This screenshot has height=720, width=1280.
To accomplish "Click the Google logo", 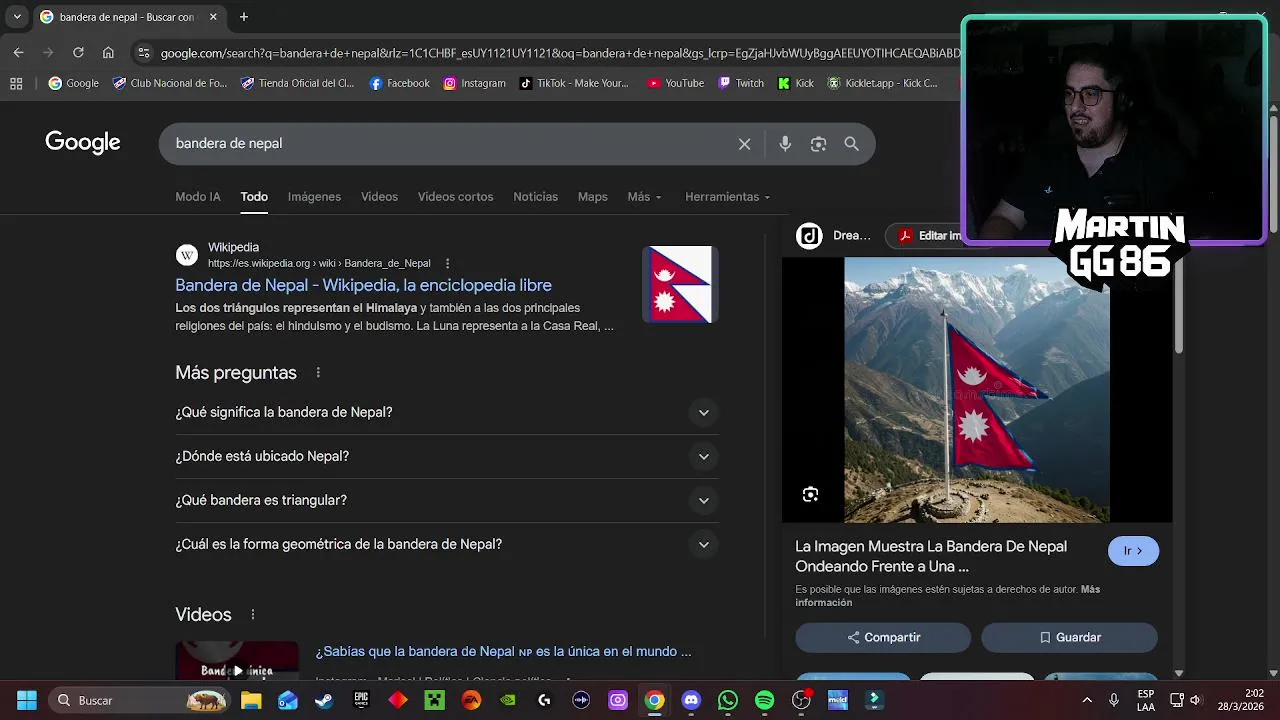I will [x=83, y=143].
